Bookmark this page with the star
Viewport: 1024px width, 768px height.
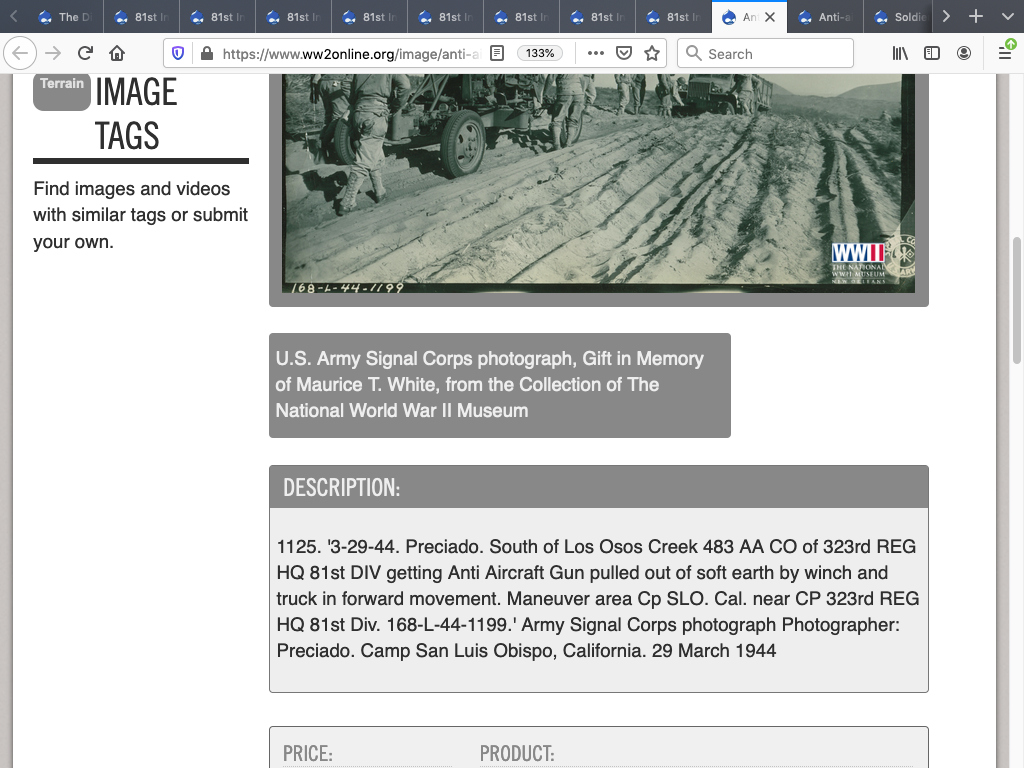652,53
